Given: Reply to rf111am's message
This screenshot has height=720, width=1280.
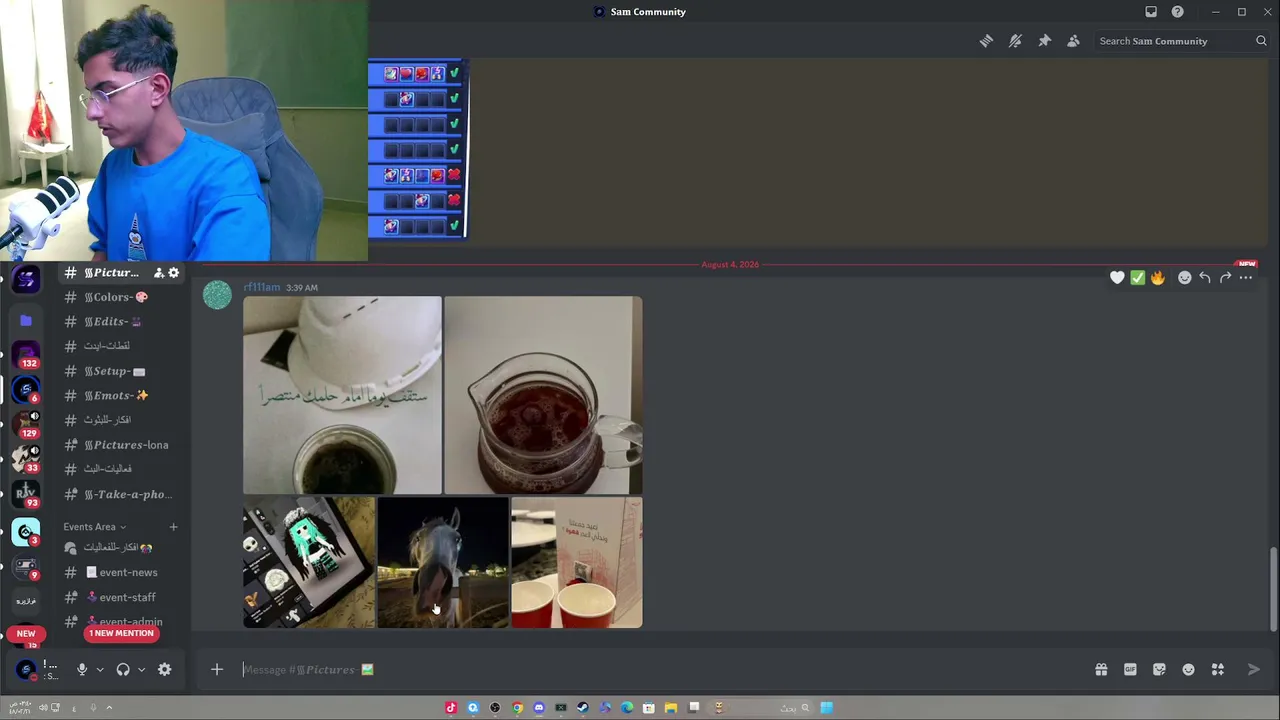Looking at the screenshot, I should (1205, 278).
